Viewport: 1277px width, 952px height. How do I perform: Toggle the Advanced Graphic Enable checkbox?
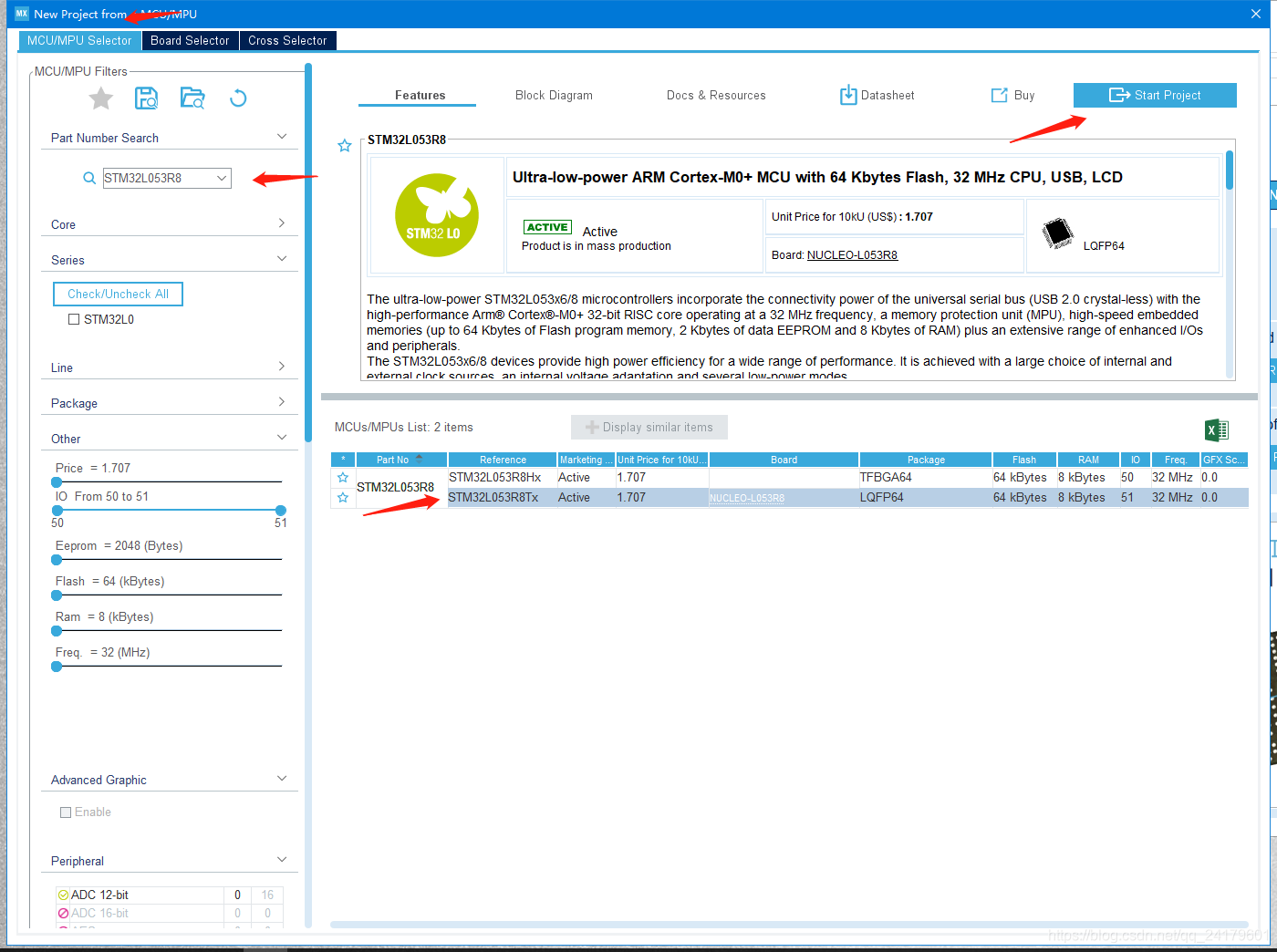(66, 812)
